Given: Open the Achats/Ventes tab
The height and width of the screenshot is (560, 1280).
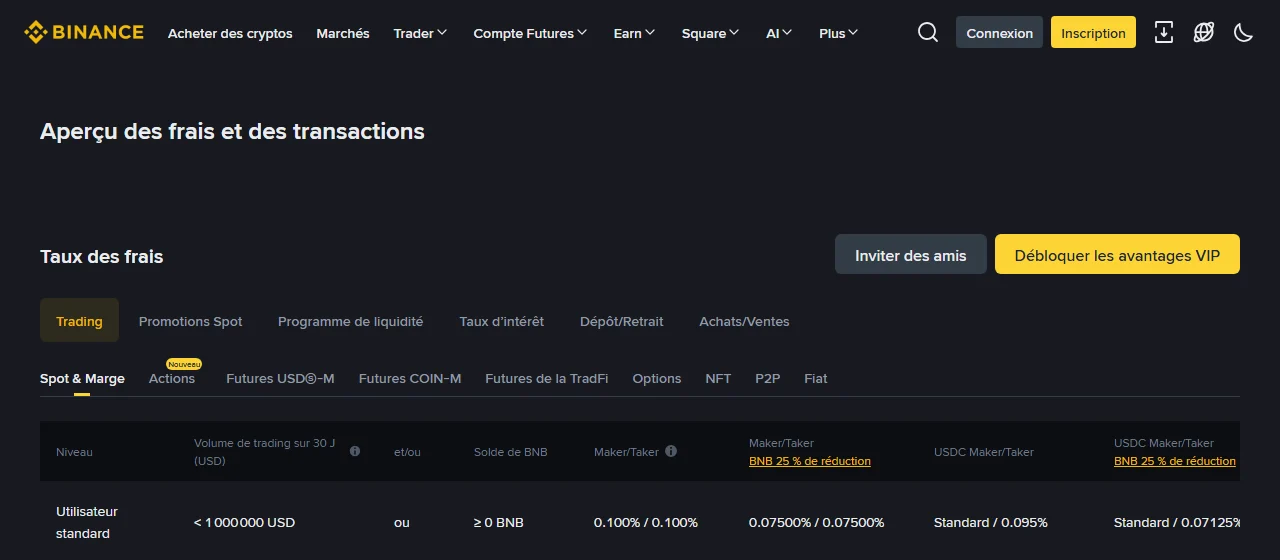Looking at the screenshot, I should point(744,321).
